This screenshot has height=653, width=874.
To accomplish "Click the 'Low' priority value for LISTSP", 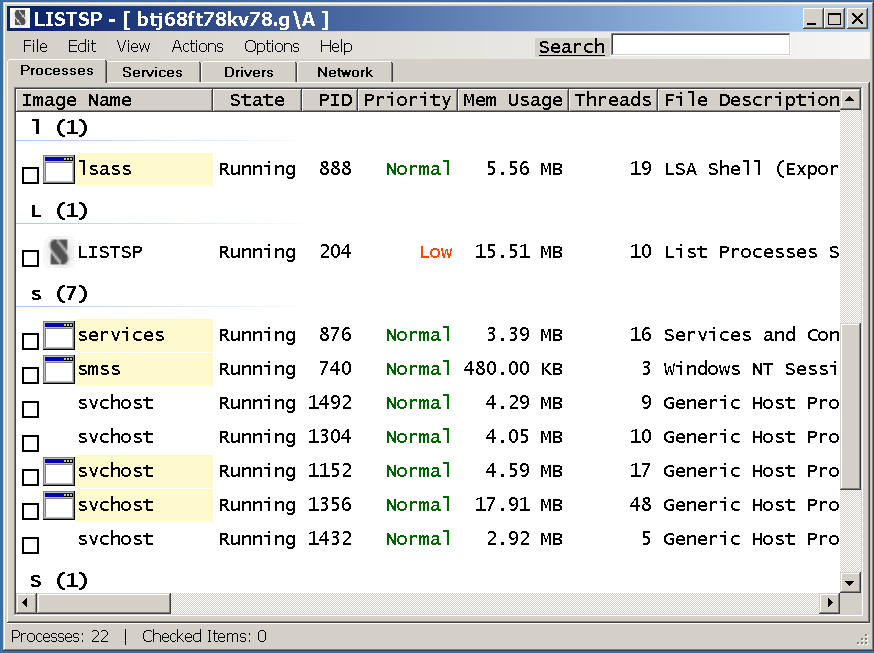I will (436, 252).
